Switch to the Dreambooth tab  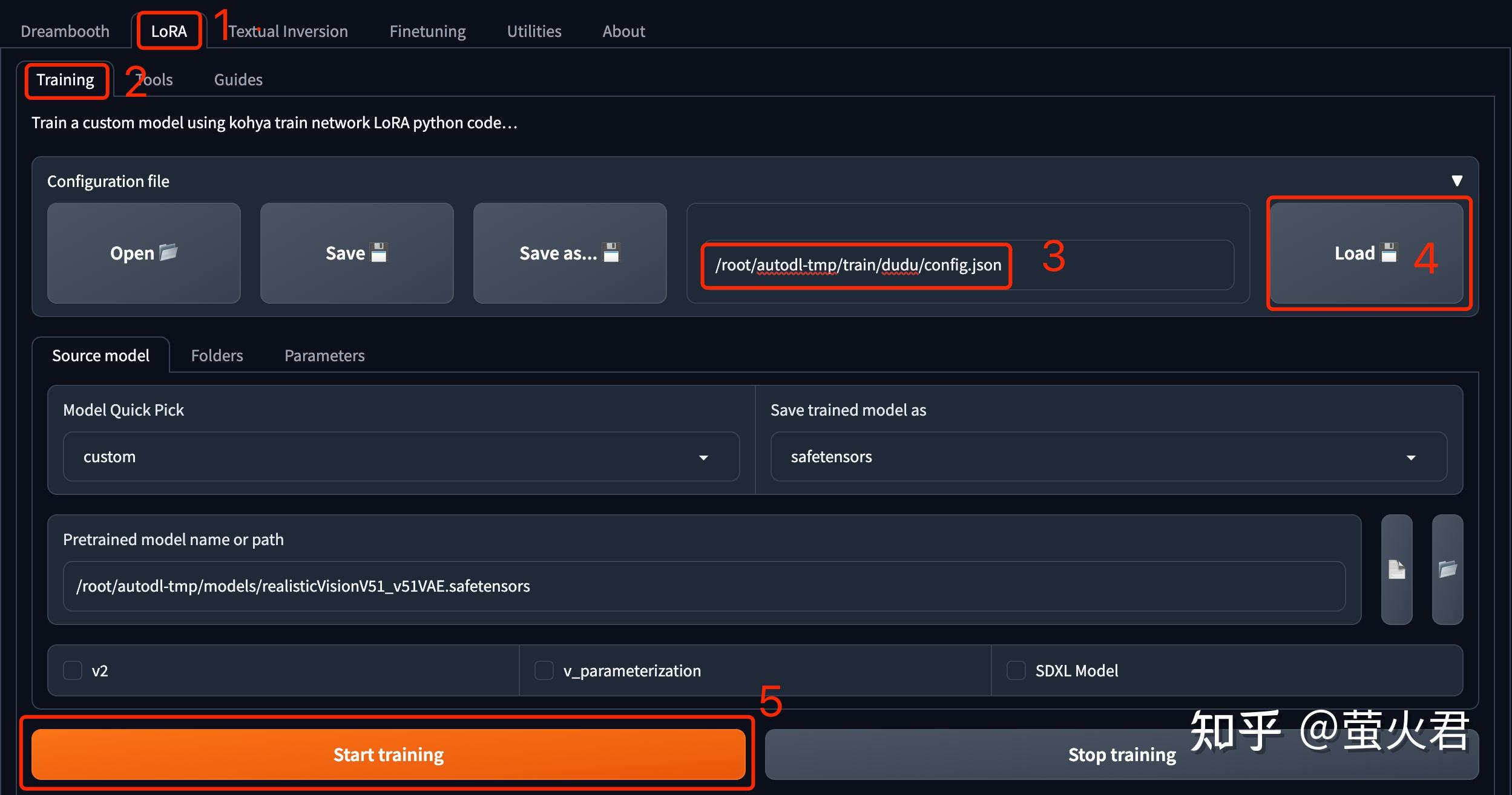65,31
